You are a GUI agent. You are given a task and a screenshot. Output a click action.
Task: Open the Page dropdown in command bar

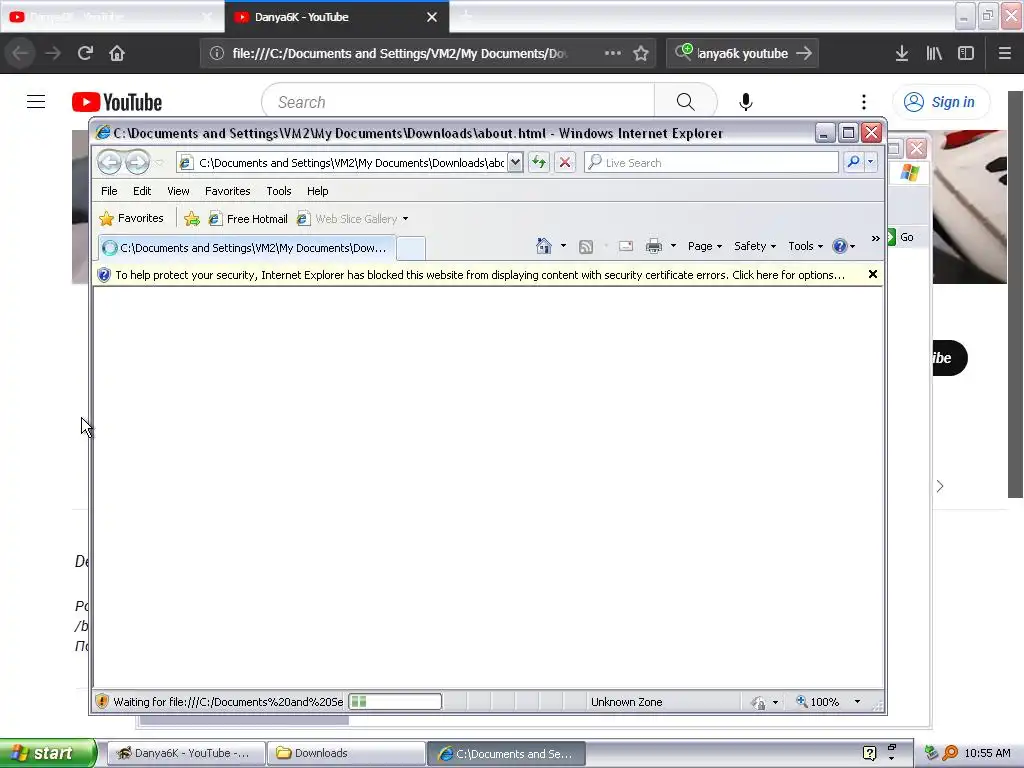[705, 246]
